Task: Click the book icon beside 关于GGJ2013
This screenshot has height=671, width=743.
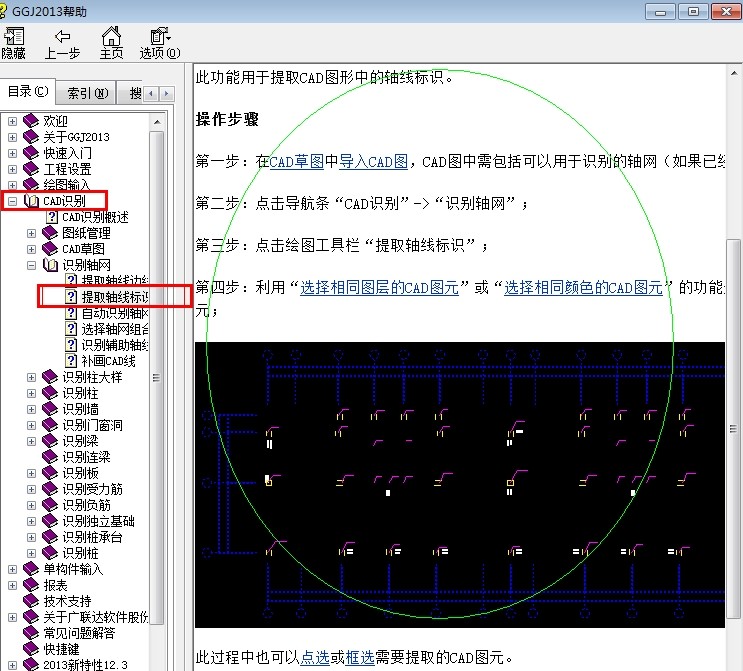Action: point(31,137)
